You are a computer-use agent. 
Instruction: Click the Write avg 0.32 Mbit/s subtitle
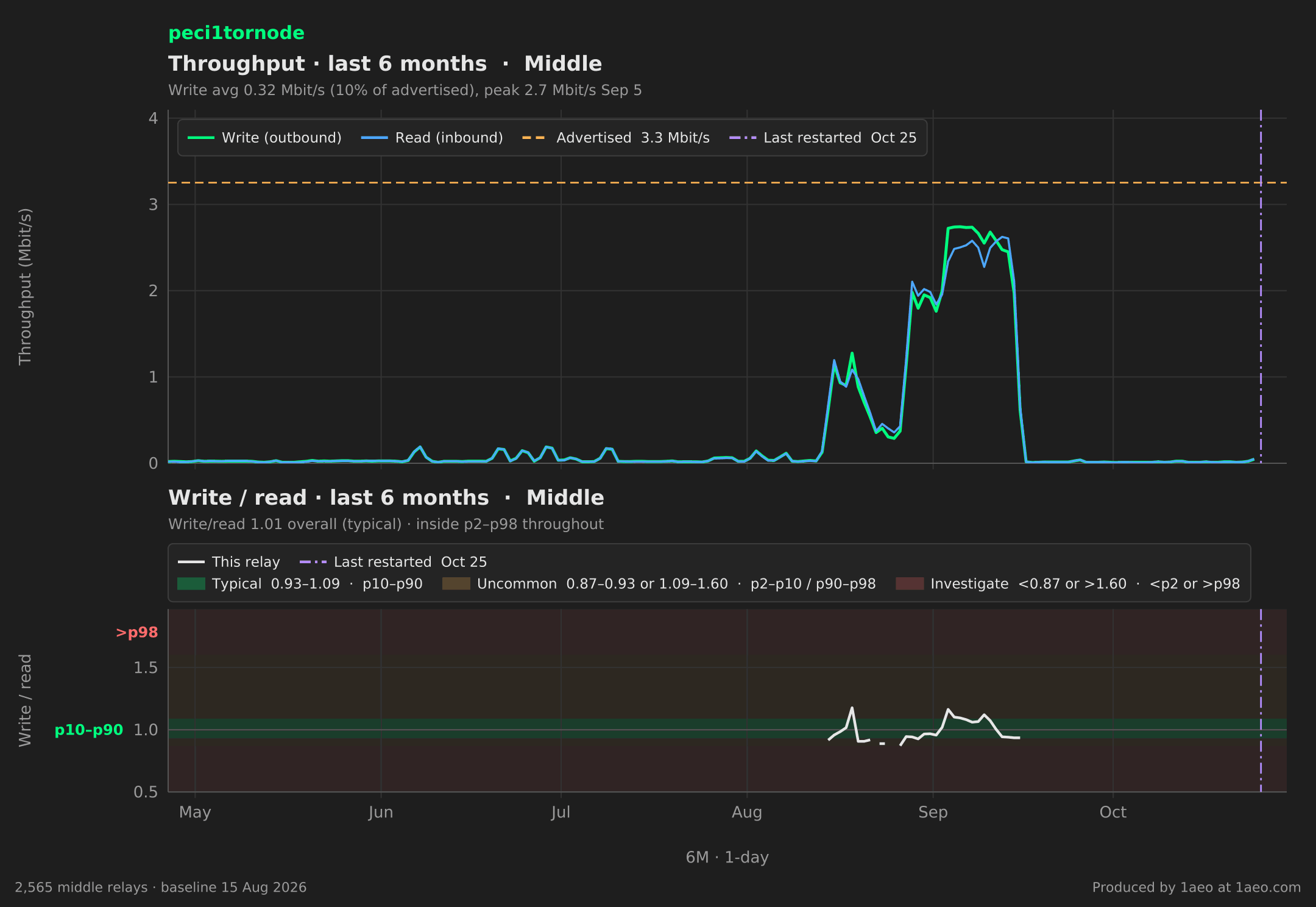click(405, 90)
